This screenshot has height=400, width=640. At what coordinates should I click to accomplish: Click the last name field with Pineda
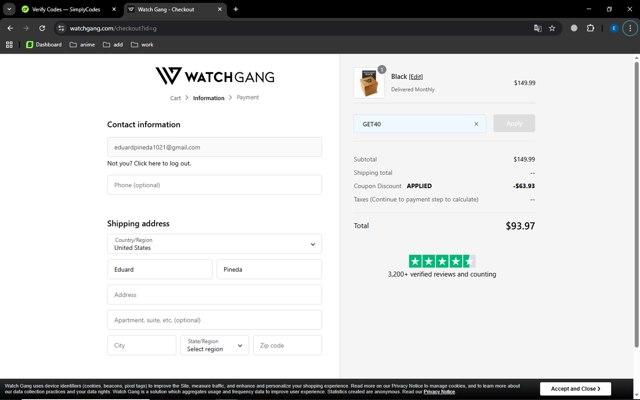pyautogui.click(x=269, y=269)
